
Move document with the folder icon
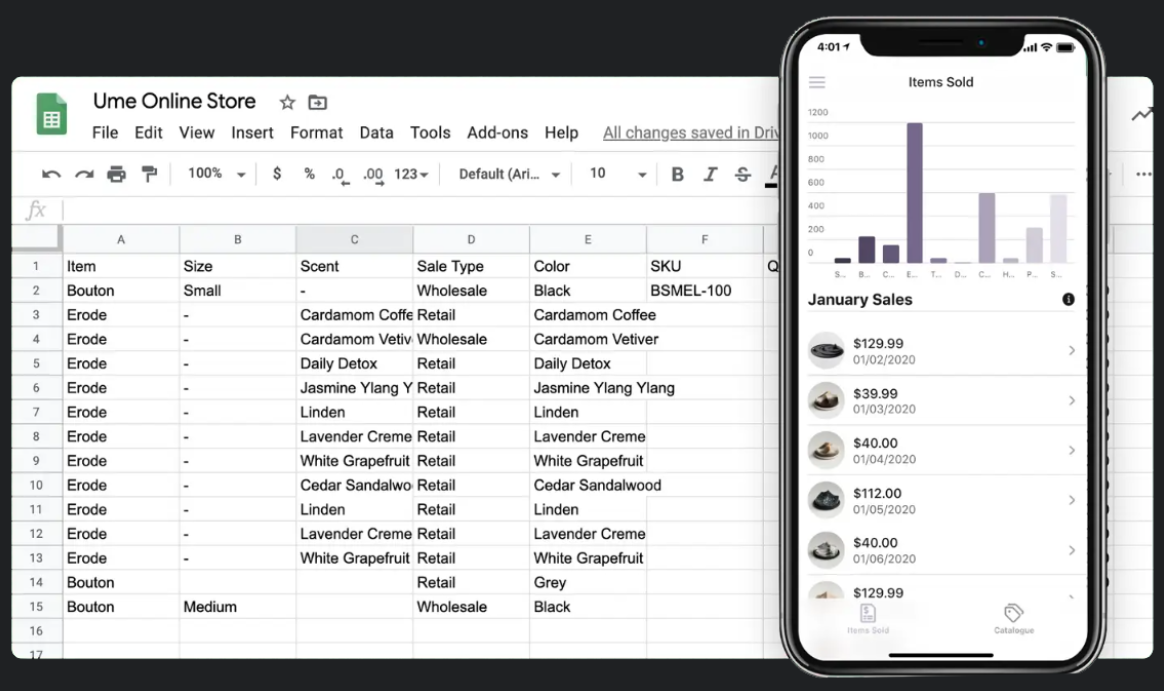(x=318, y=102)
